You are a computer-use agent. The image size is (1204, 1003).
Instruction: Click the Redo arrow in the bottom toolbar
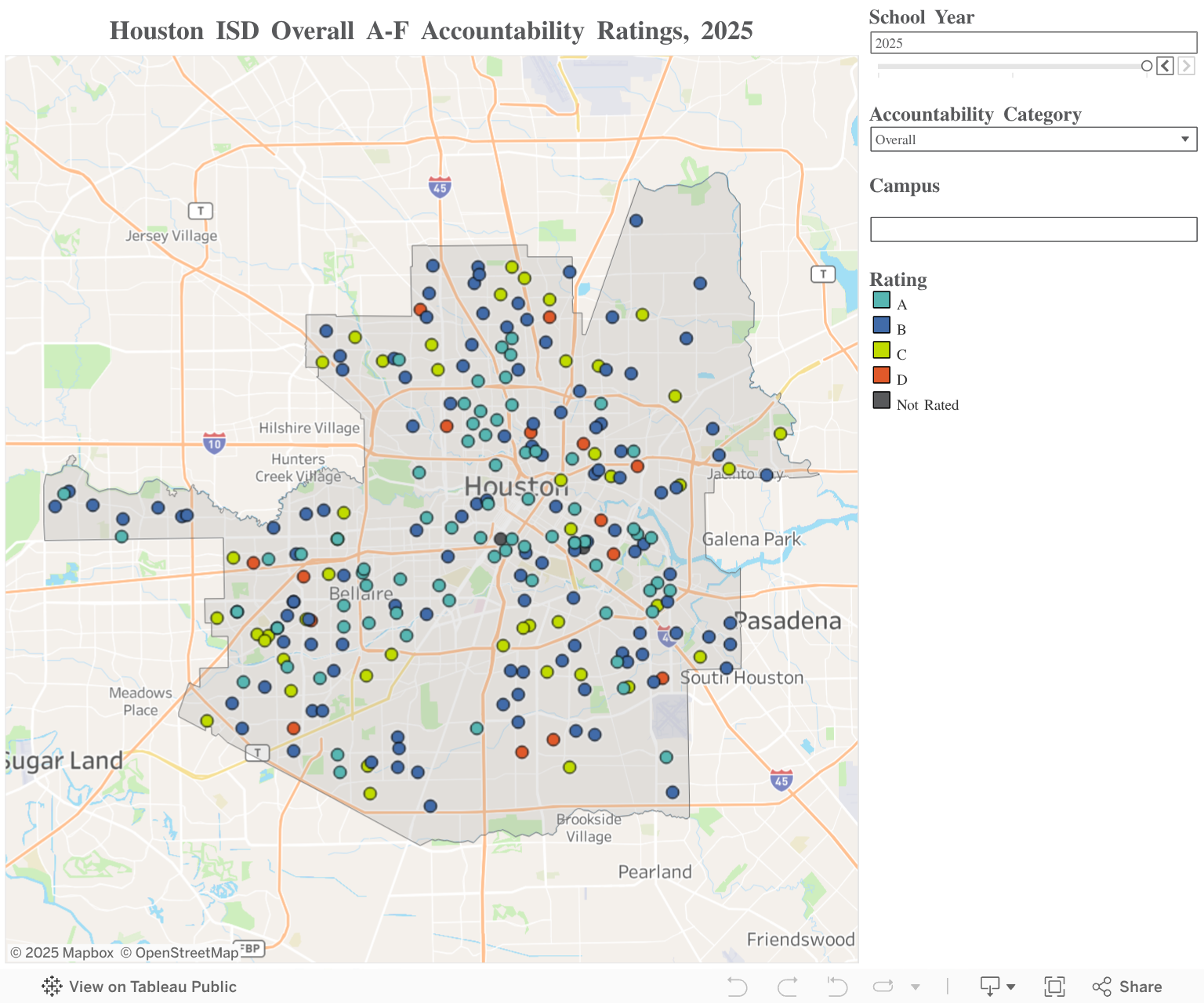pyautogui.click(x=788, y=987)
